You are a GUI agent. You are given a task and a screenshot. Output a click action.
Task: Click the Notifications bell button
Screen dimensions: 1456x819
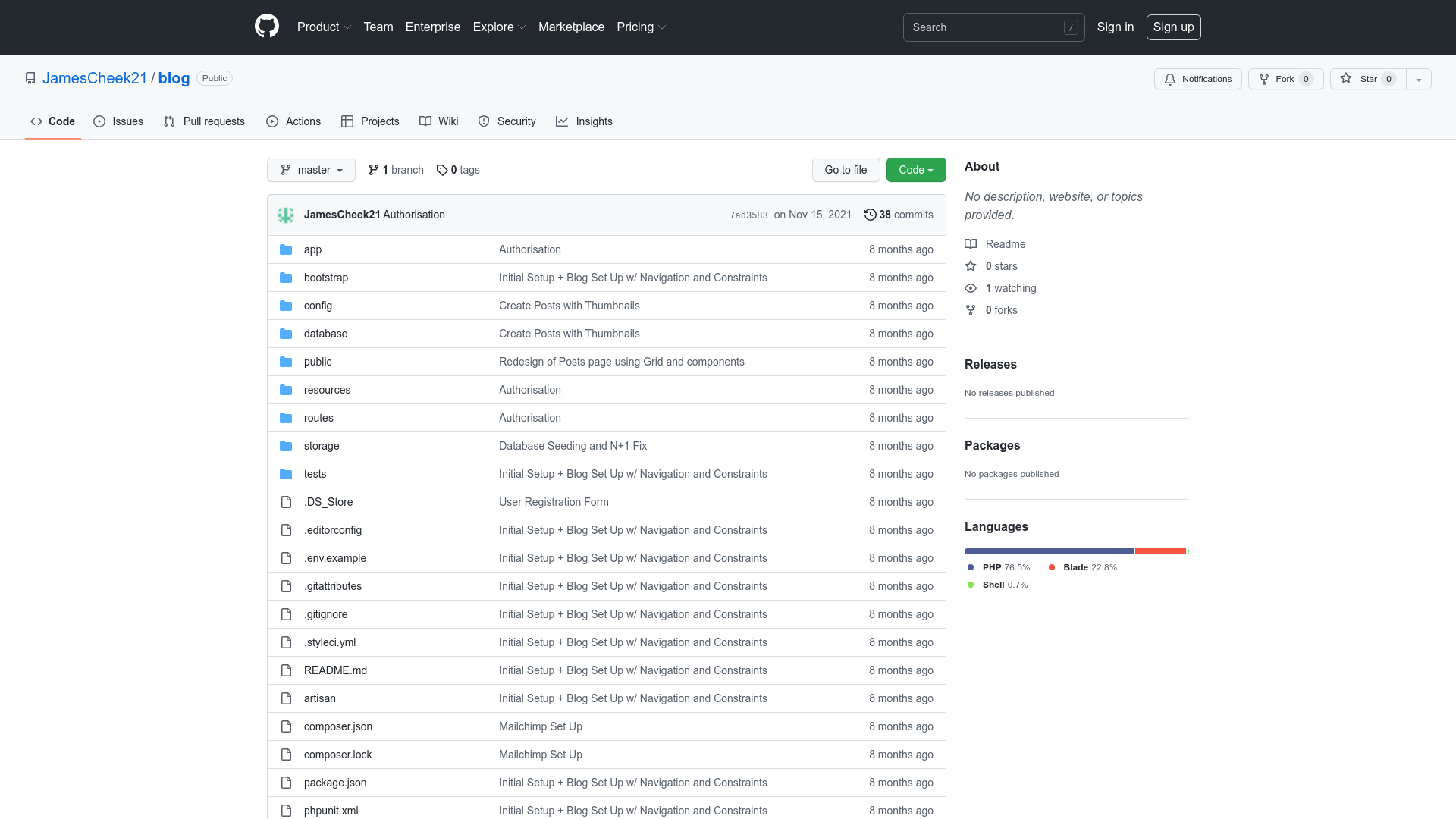coord(1197,79)
